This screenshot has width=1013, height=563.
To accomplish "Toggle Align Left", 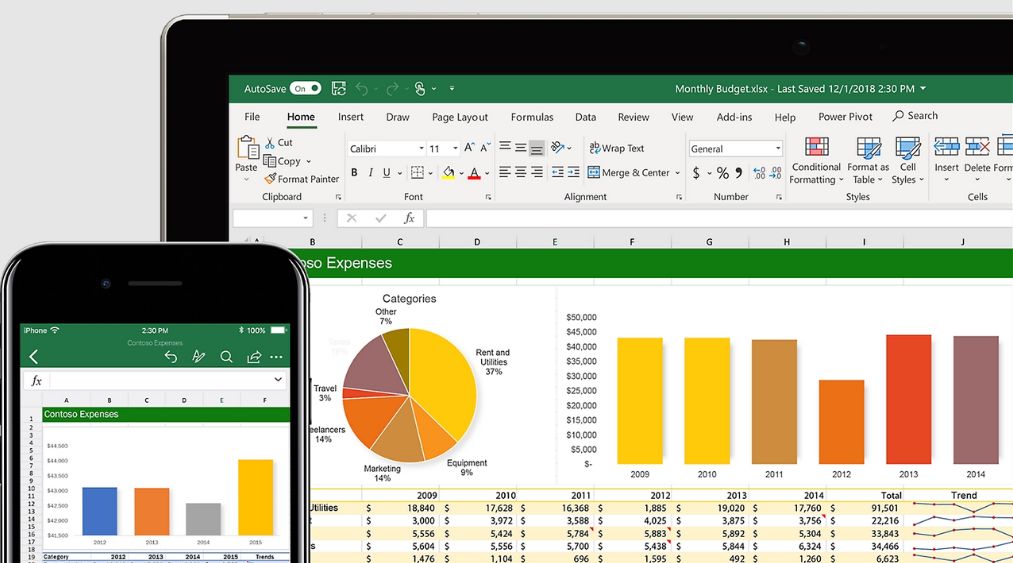I will coord(505,172).
